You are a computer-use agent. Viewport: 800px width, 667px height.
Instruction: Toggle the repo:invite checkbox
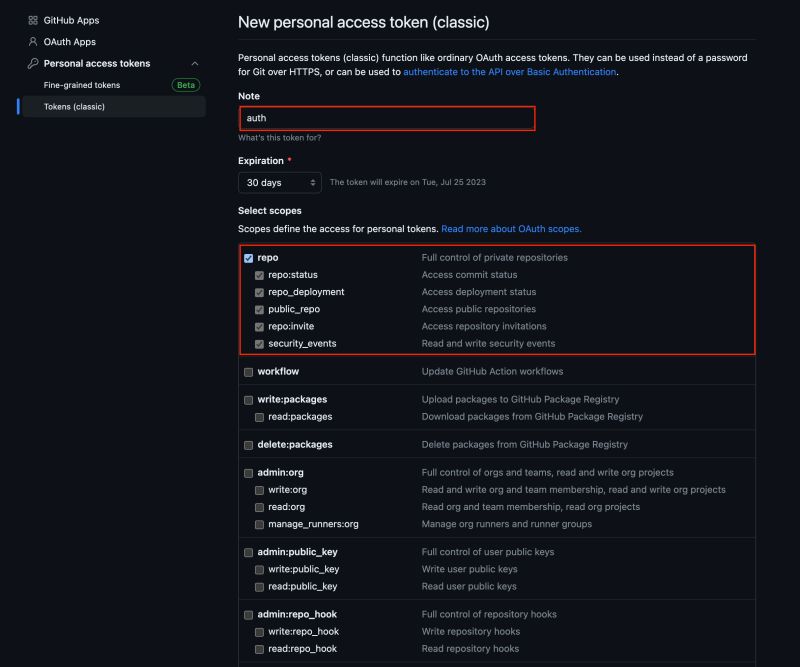[259, 327]
